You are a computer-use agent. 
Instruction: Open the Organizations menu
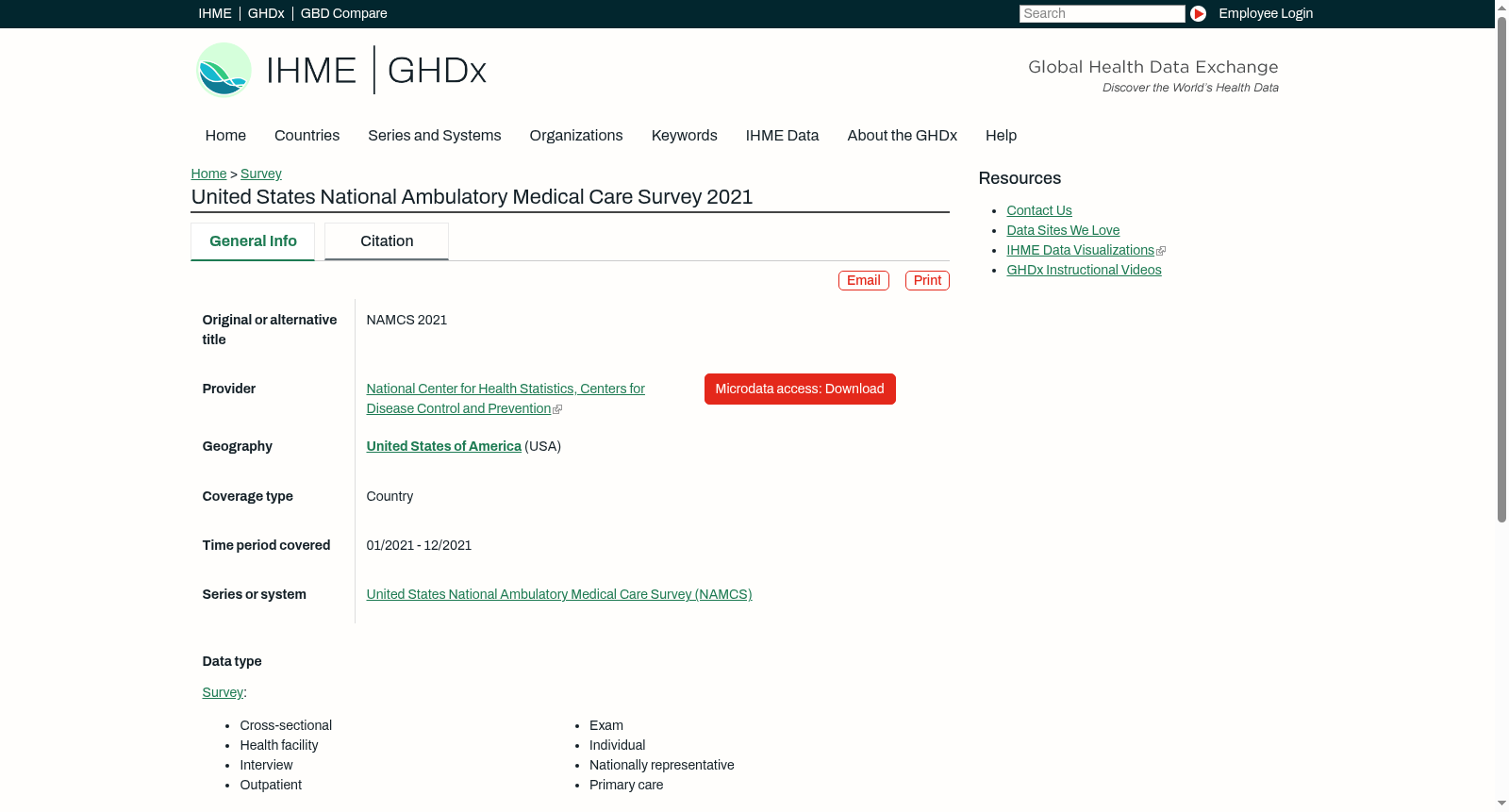[576, 136]
